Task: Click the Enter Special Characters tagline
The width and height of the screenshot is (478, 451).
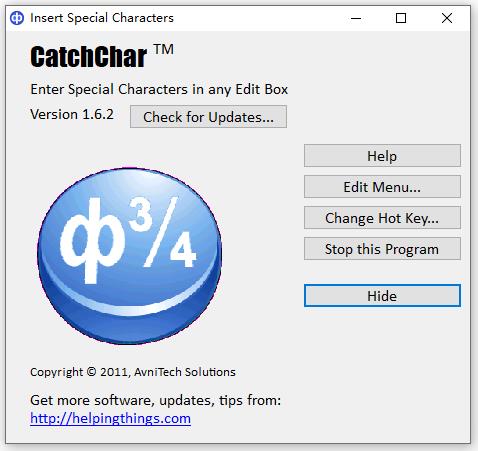Action: (159, 89)
